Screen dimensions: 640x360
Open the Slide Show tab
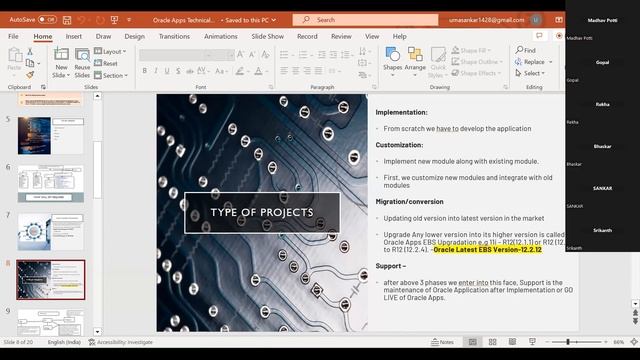point(267,36)
